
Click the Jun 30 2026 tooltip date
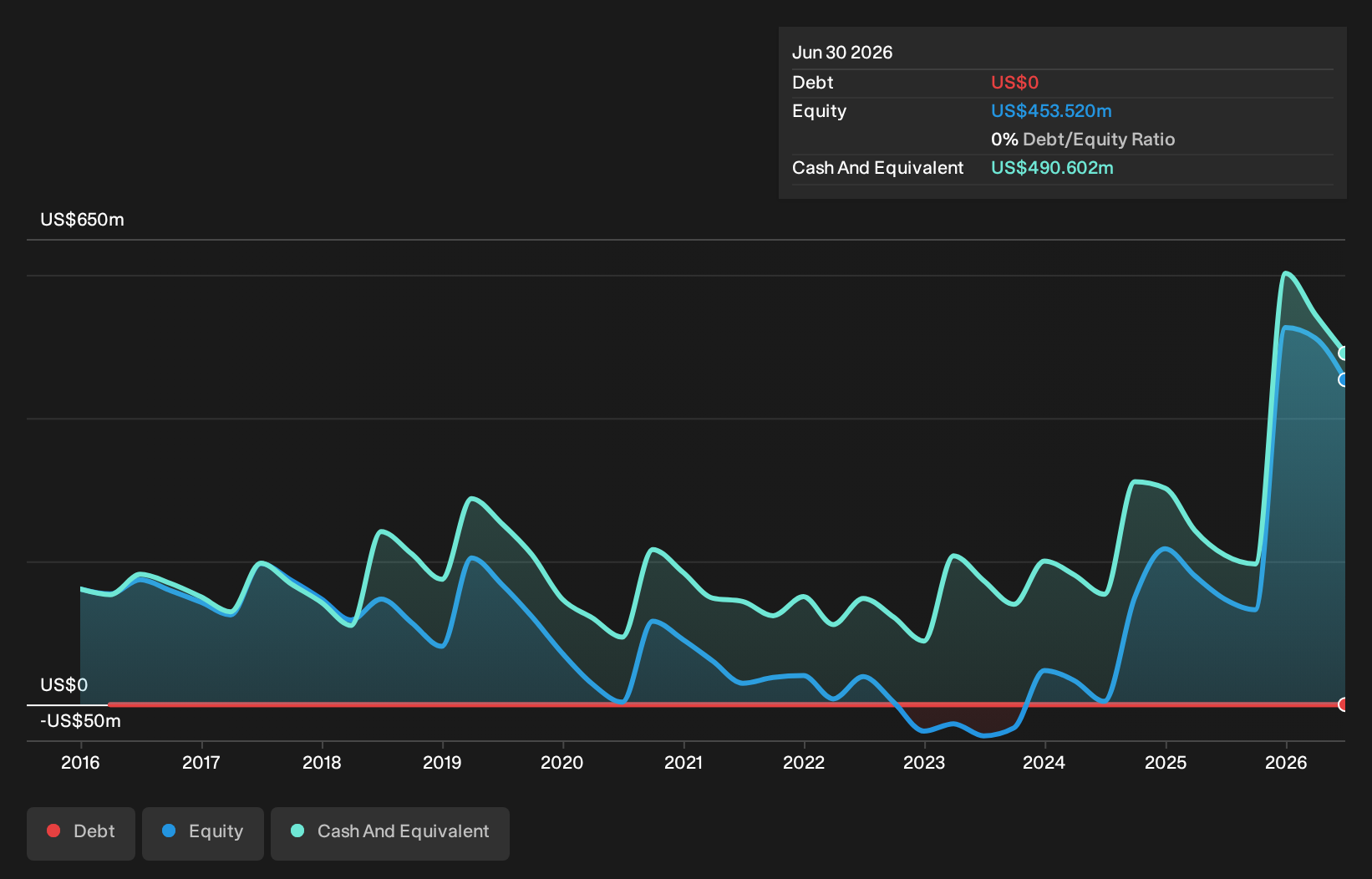(x=842, y=53)
